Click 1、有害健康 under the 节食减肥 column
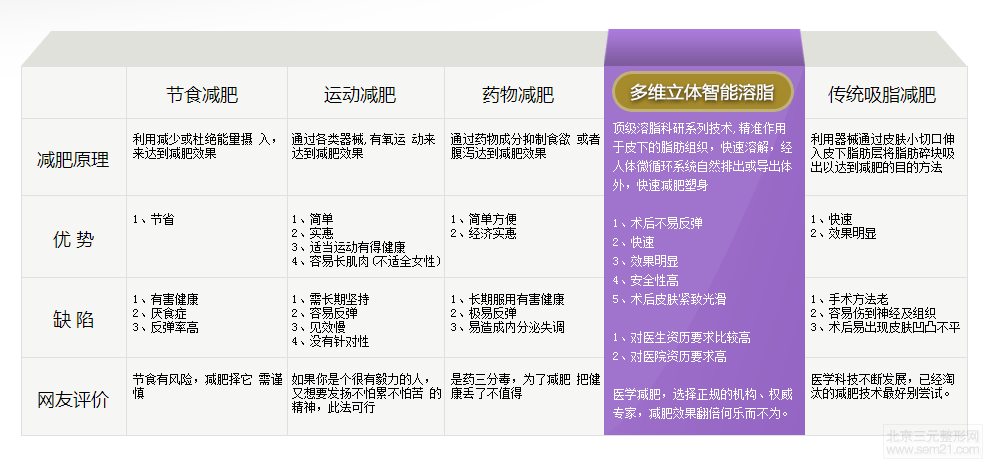The height and width of the screenshot is (464, 988). (x=165, y=299)
